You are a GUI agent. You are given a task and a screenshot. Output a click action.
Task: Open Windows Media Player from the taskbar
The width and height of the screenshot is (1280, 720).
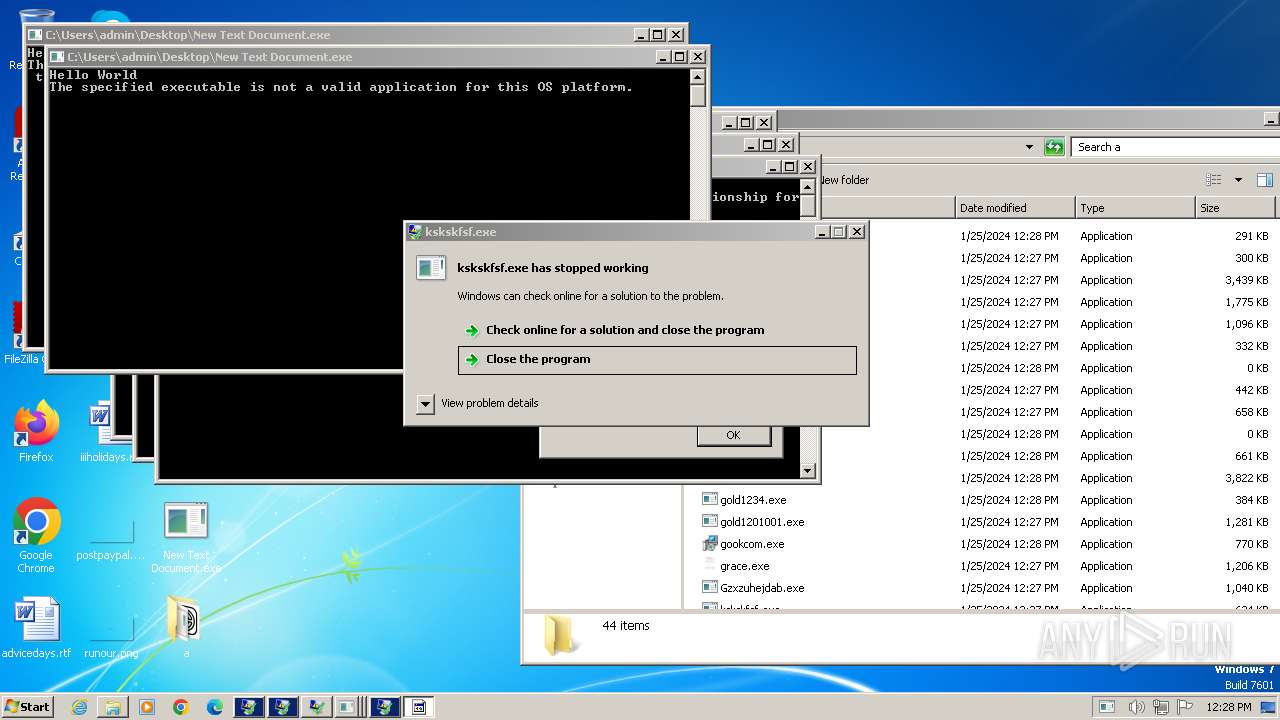(147, 707)
